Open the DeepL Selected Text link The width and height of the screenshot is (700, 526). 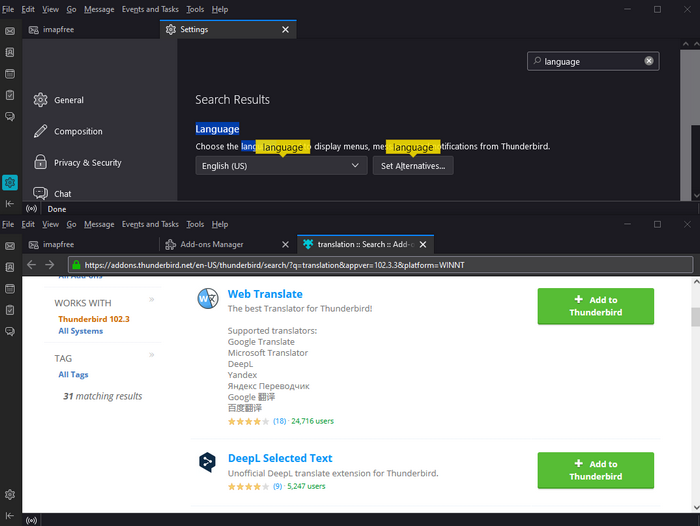click(280, 458)
